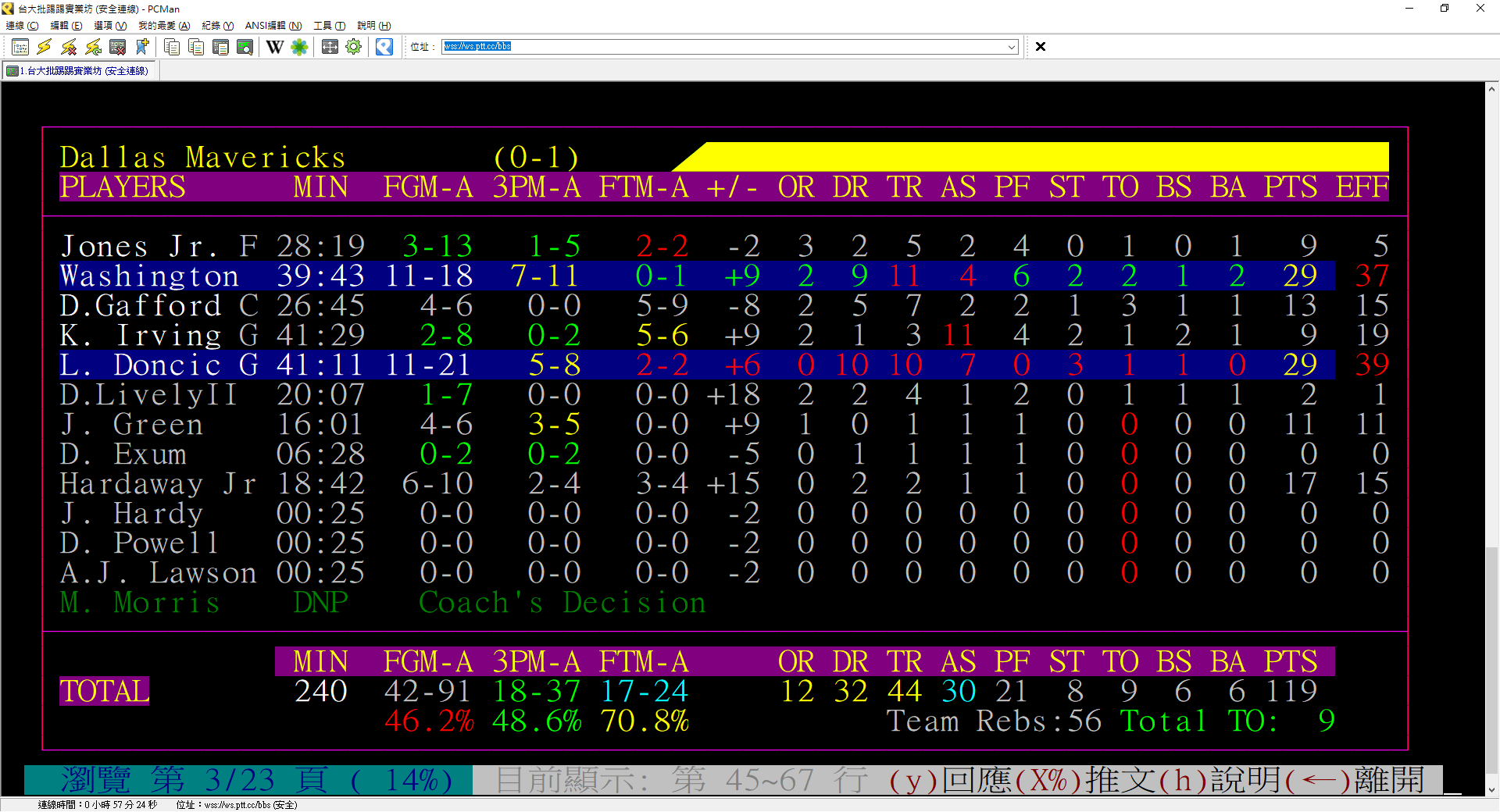The width and height of the screenshot is (1500, 812).
Task: Click the Total TO: label
Action: (1198, 721)
